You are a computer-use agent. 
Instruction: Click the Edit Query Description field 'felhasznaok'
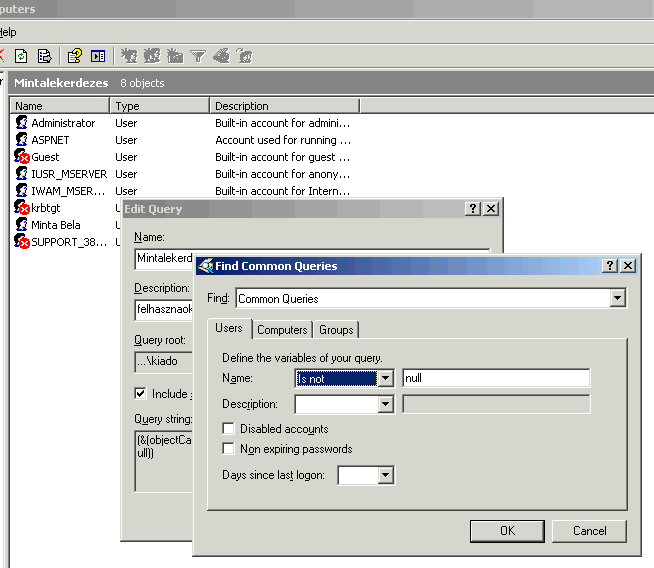(x=164, y=309)
